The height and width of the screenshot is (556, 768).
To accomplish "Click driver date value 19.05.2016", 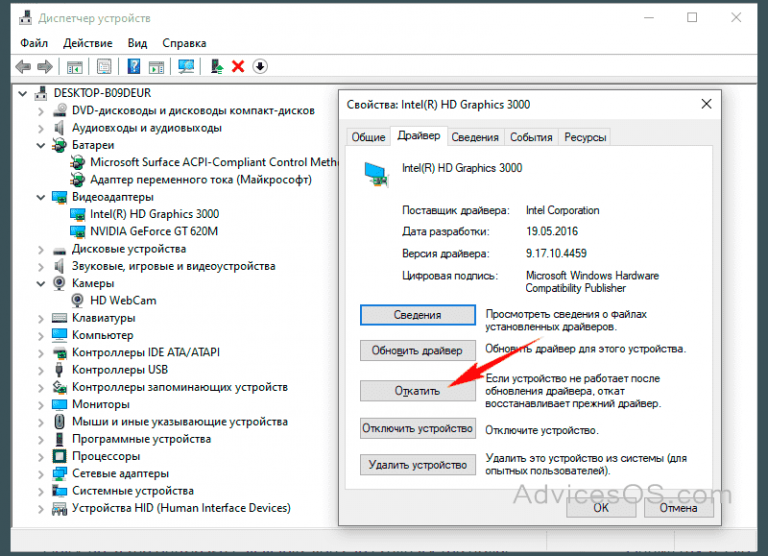I will coord(552,231).
